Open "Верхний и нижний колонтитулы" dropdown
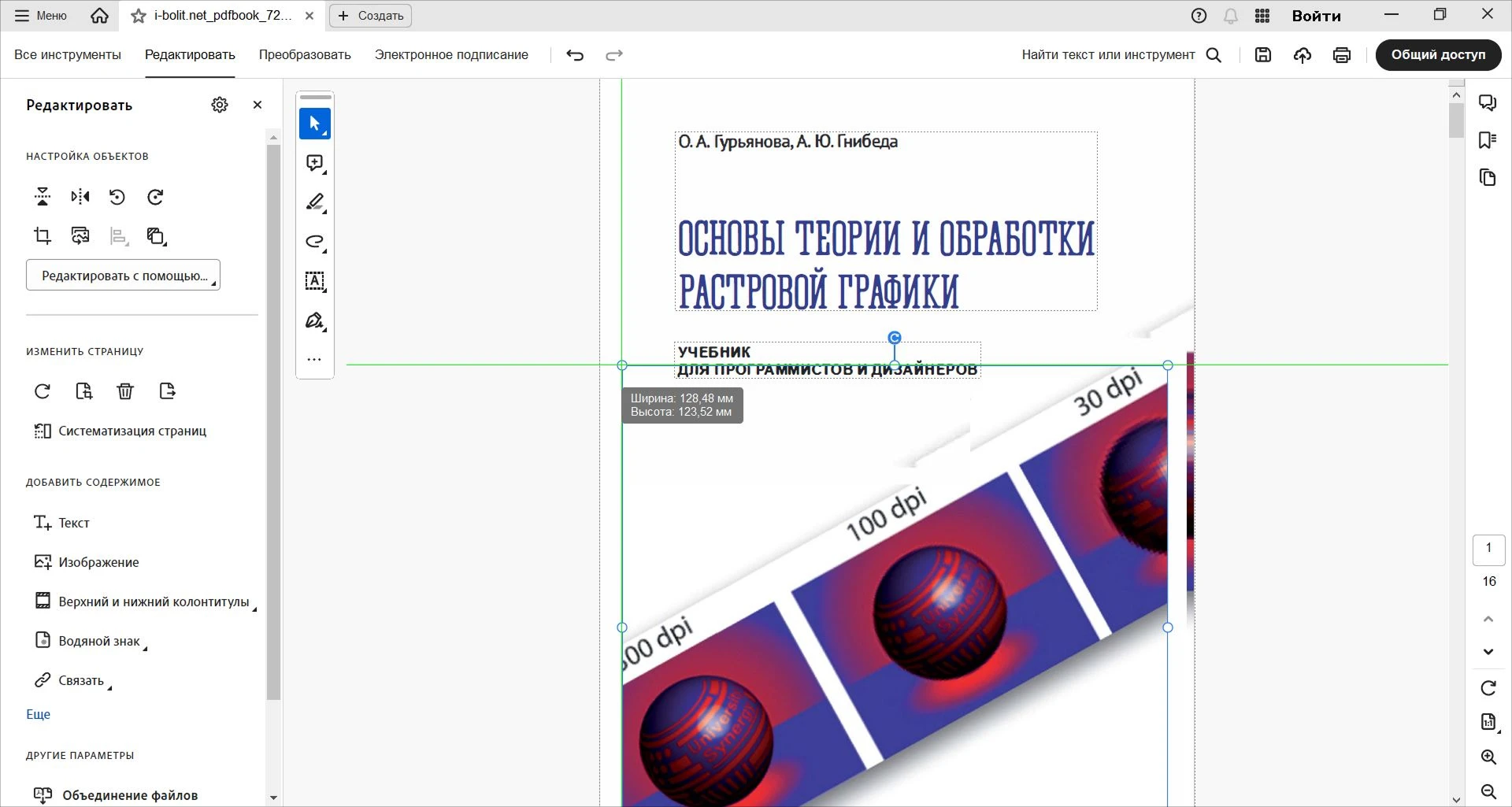This screenshot has height=807, width=1512. (x=154, y=602)
